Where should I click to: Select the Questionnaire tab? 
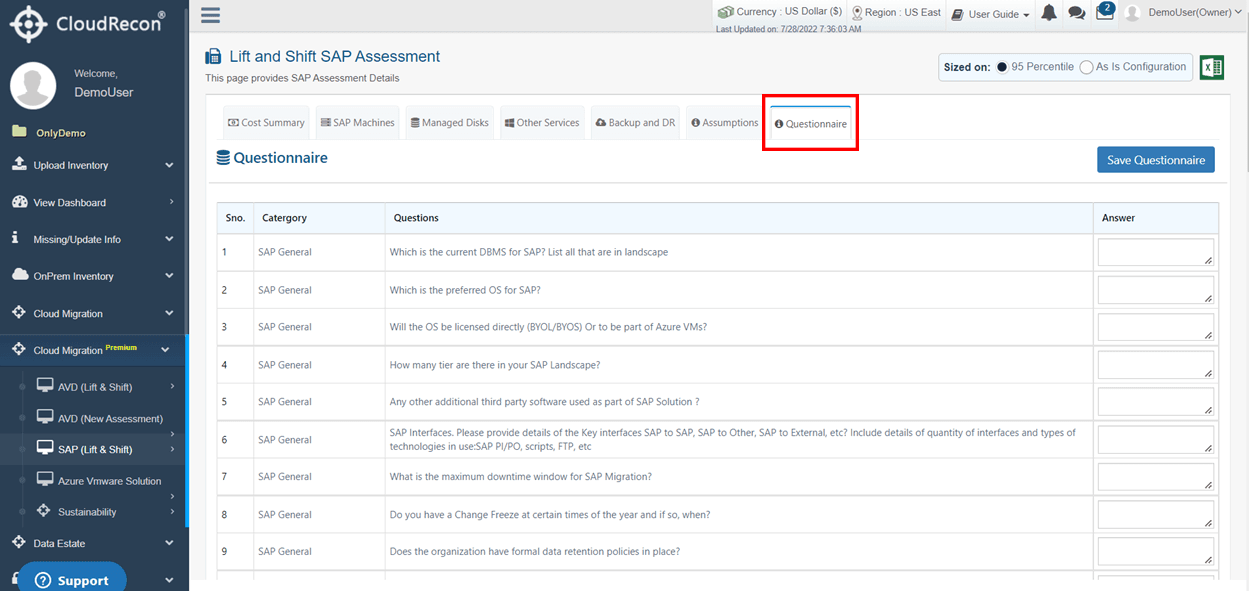pyautogui.click(x=811, y=124)
